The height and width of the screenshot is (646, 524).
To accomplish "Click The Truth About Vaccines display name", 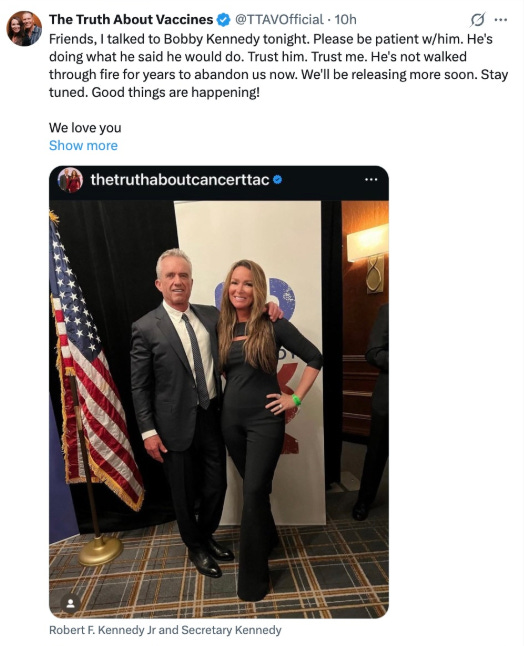I will [131, 19].
